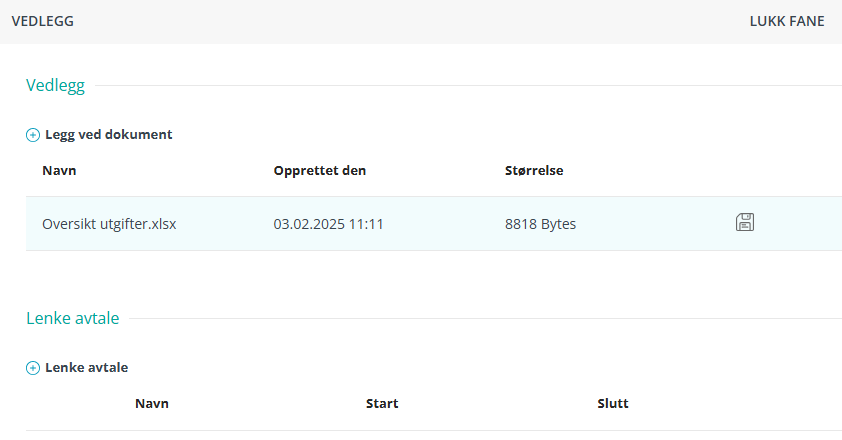Click the Legg ved dokument link text
Viewport: 842px width, 440px height.
(108, 134)
